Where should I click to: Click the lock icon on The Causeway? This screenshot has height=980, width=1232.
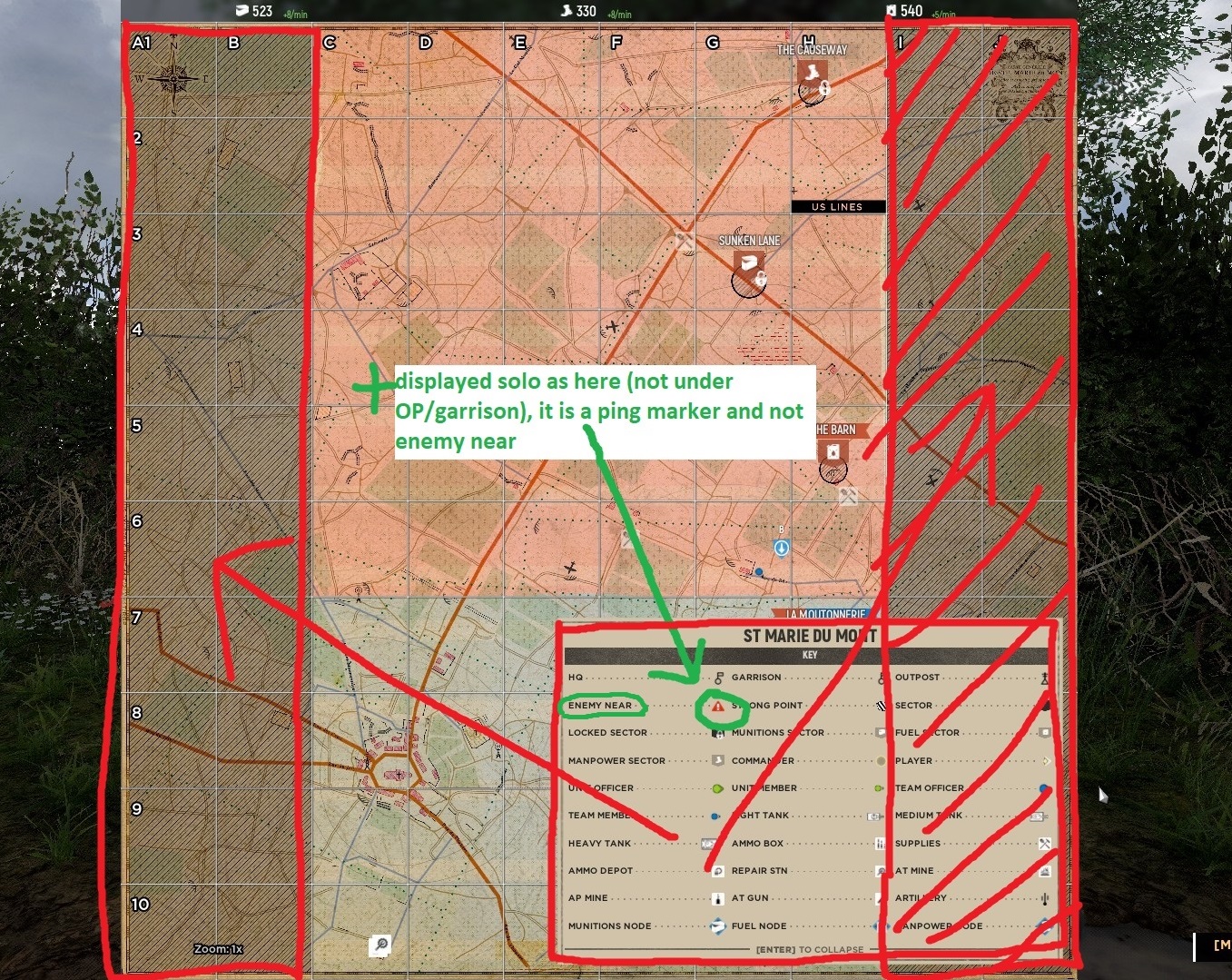[x=824, y=88]
